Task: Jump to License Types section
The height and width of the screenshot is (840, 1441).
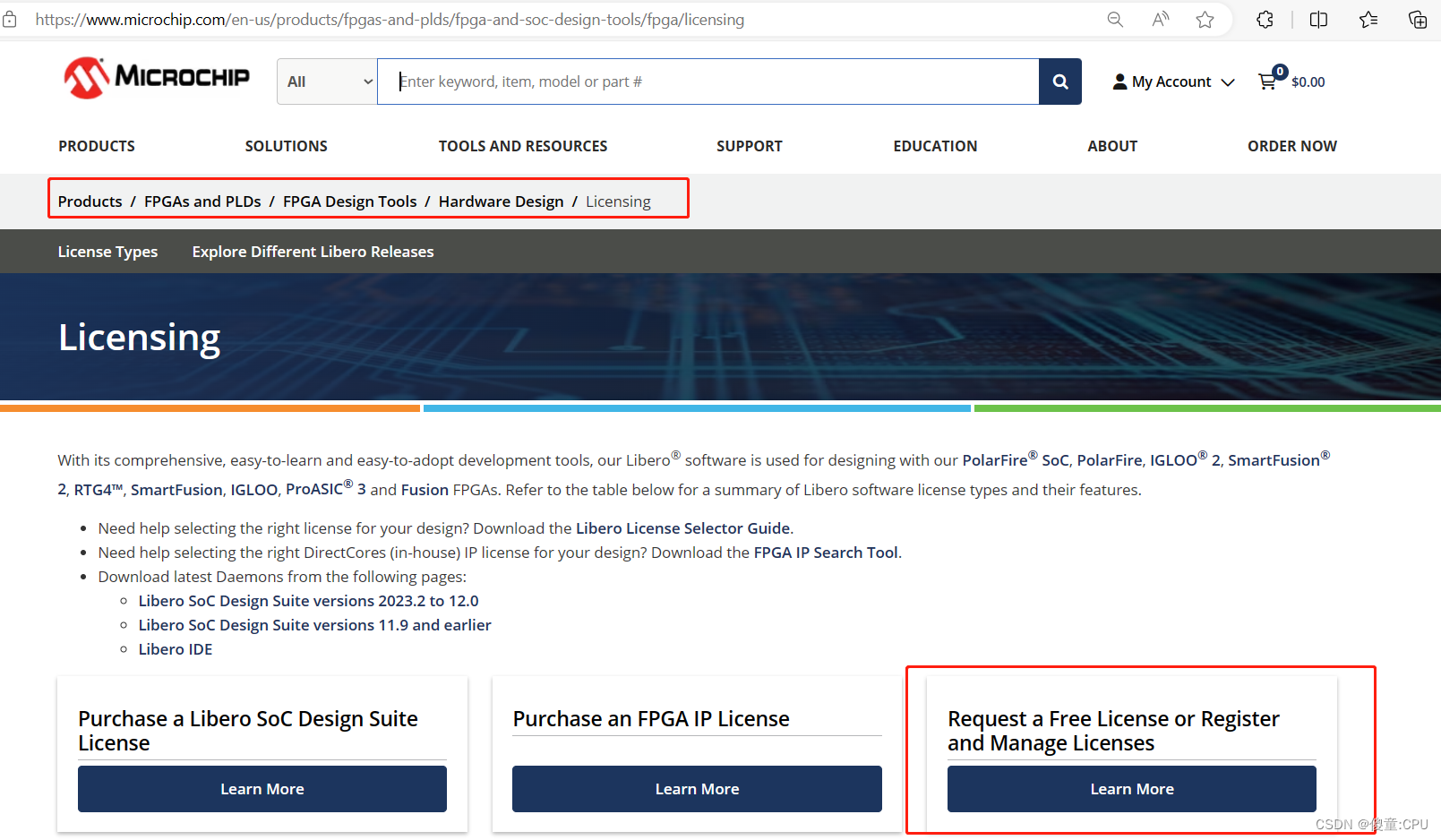Action: coord(107,252)
